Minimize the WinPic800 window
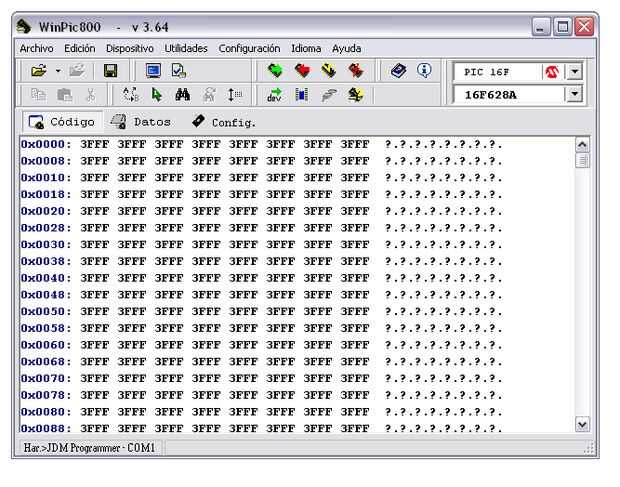The width and height of the screenshot is (620, 487). tap(541, 27)
